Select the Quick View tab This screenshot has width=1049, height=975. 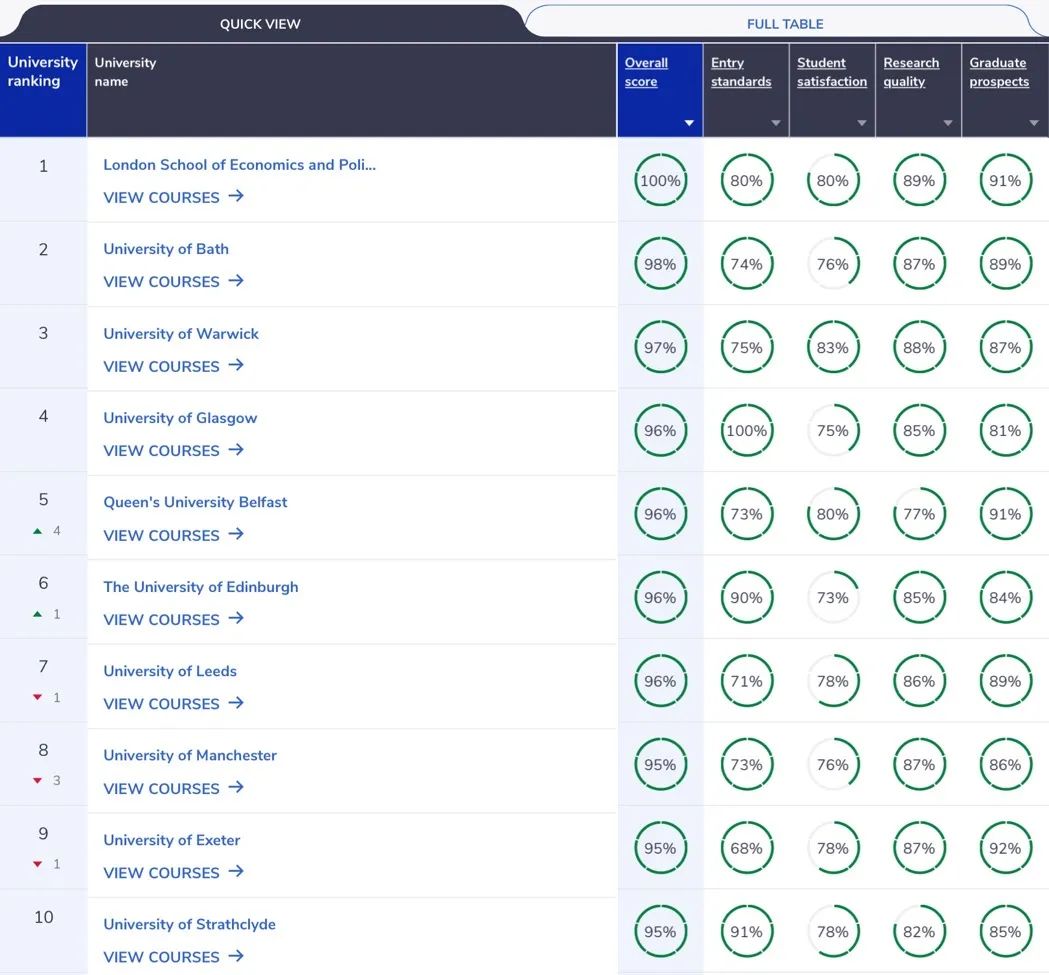tap(260, 23)
